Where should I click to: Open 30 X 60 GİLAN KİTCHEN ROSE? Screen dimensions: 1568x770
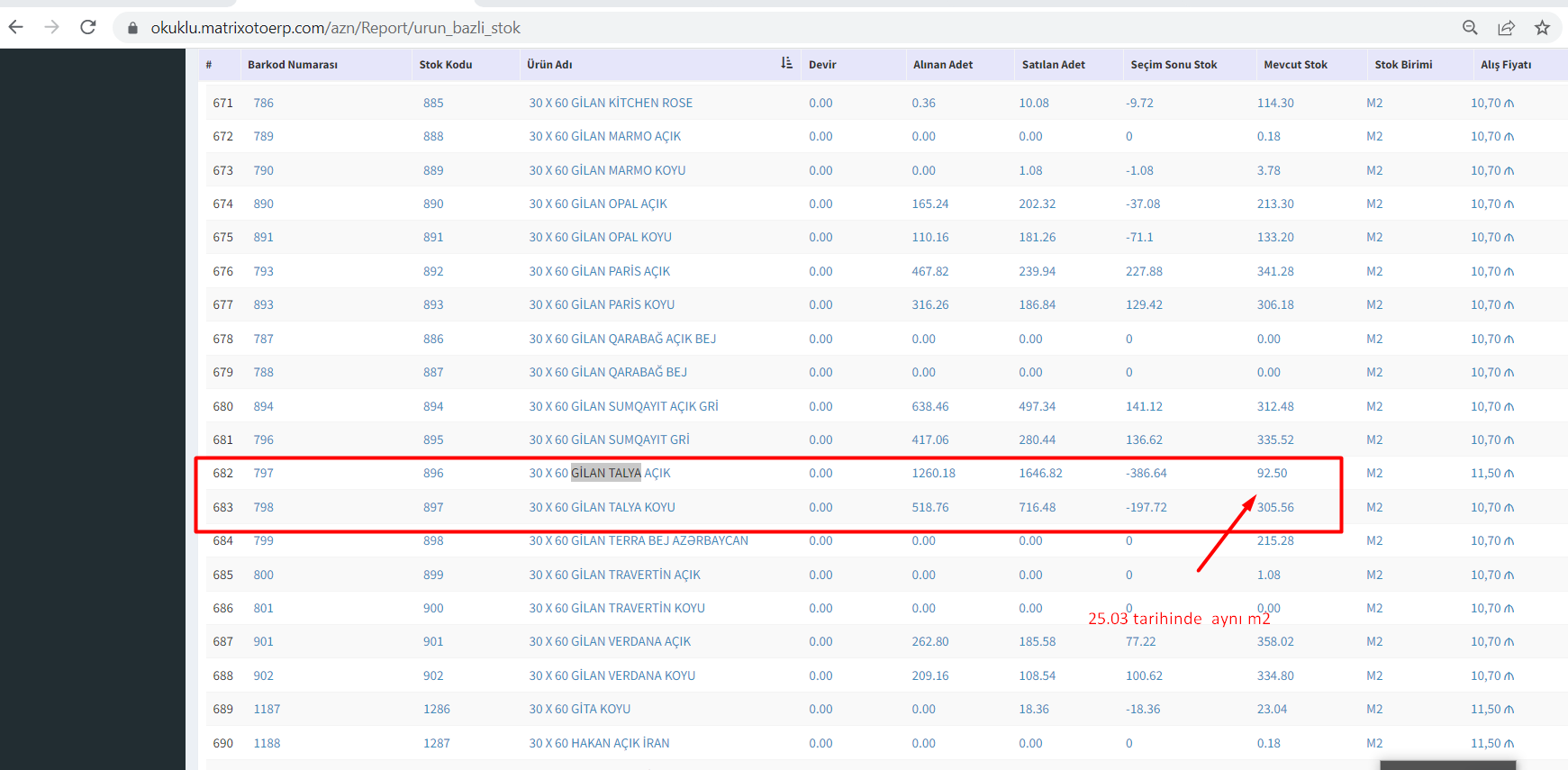pyautogui.click(x=611, y=103)
